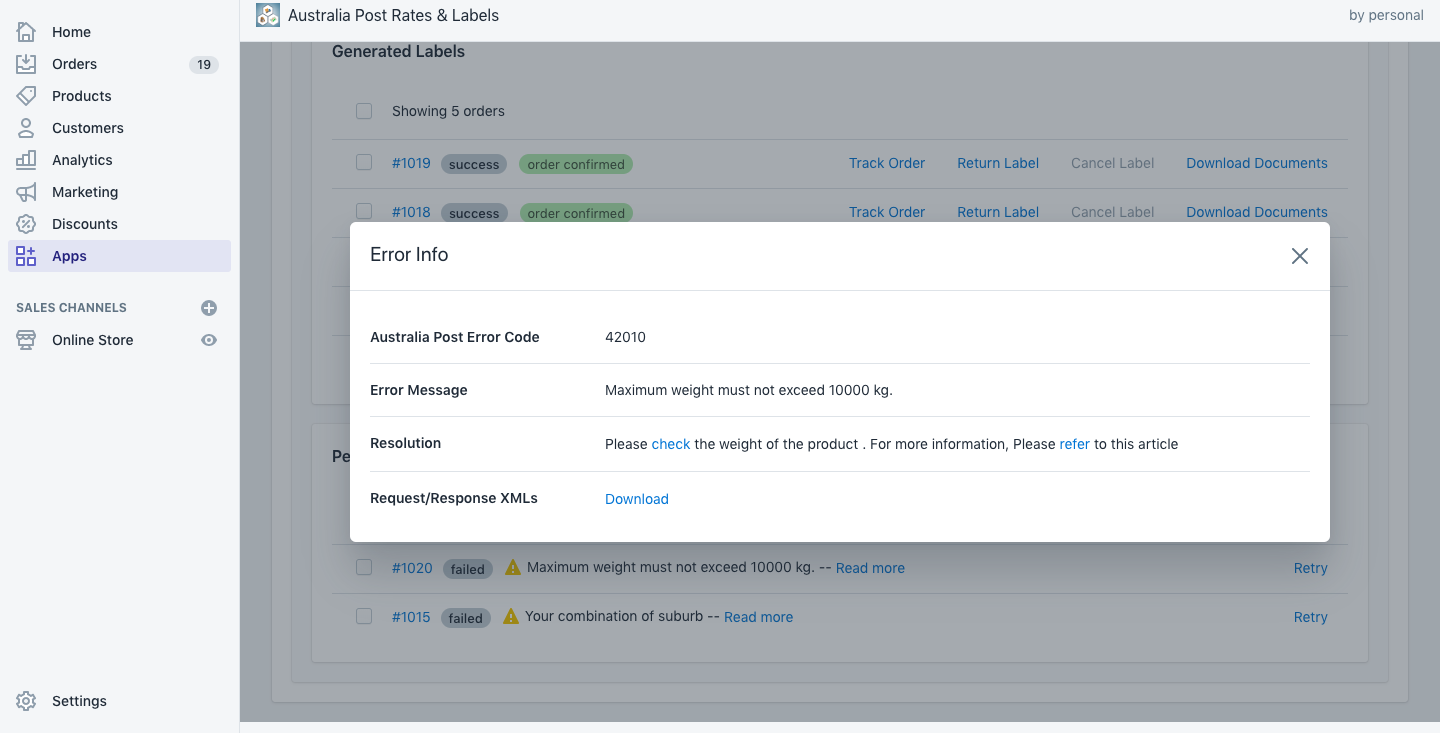Image resolution: width=1440 pixels, height=733 pixels.
Task: Download the Request/Response XMLs
Action: pyautogui.click(x=636, y=499)
